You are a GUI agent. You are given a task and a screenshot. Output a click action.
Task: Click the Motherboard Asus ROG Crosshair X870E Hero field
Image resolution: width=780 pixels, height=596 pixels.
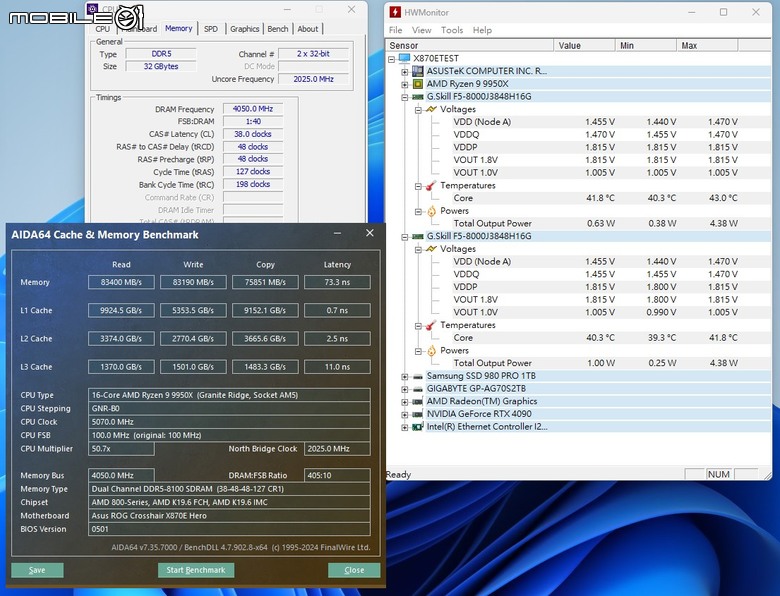pyautogui.click(x=229, y=516)
